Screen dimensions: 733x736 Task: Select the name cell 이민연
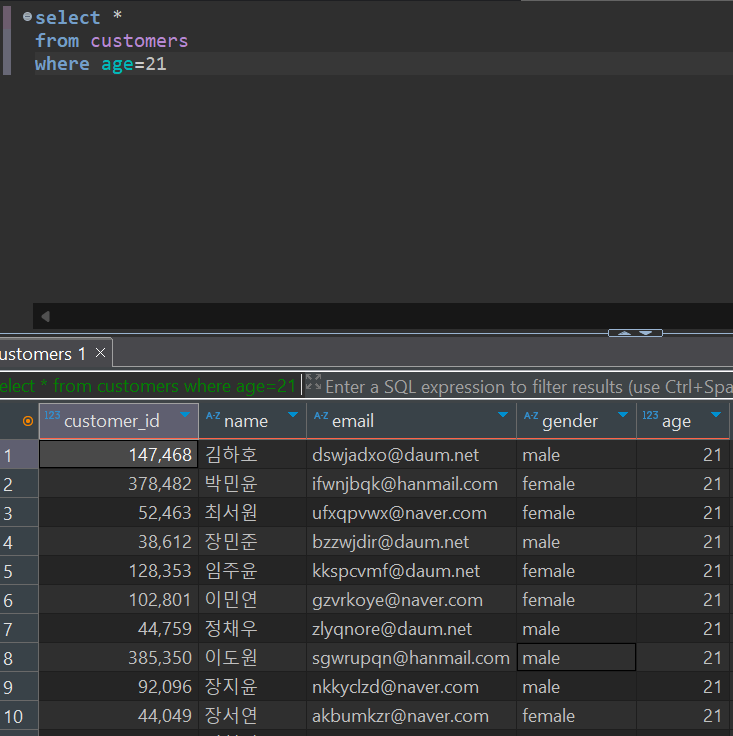[252, 600]
